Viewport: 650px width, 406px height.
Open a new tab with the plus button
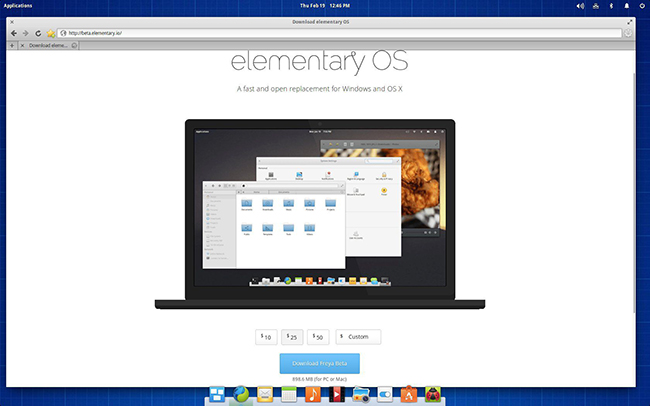click(12, 45)
